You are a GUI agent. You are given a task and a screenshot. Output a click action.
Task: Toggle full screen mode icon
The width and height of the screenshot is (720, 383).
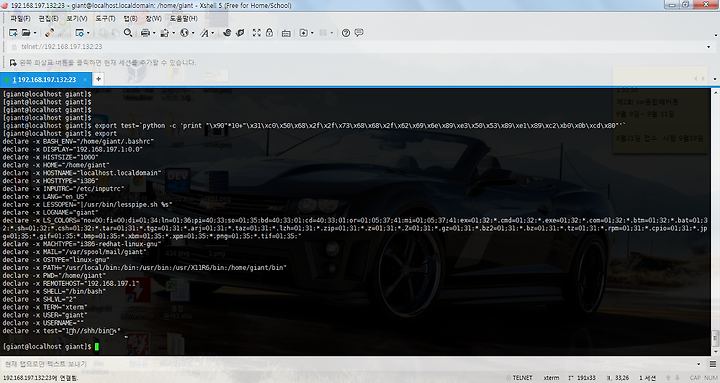click(x=257, y=33)
